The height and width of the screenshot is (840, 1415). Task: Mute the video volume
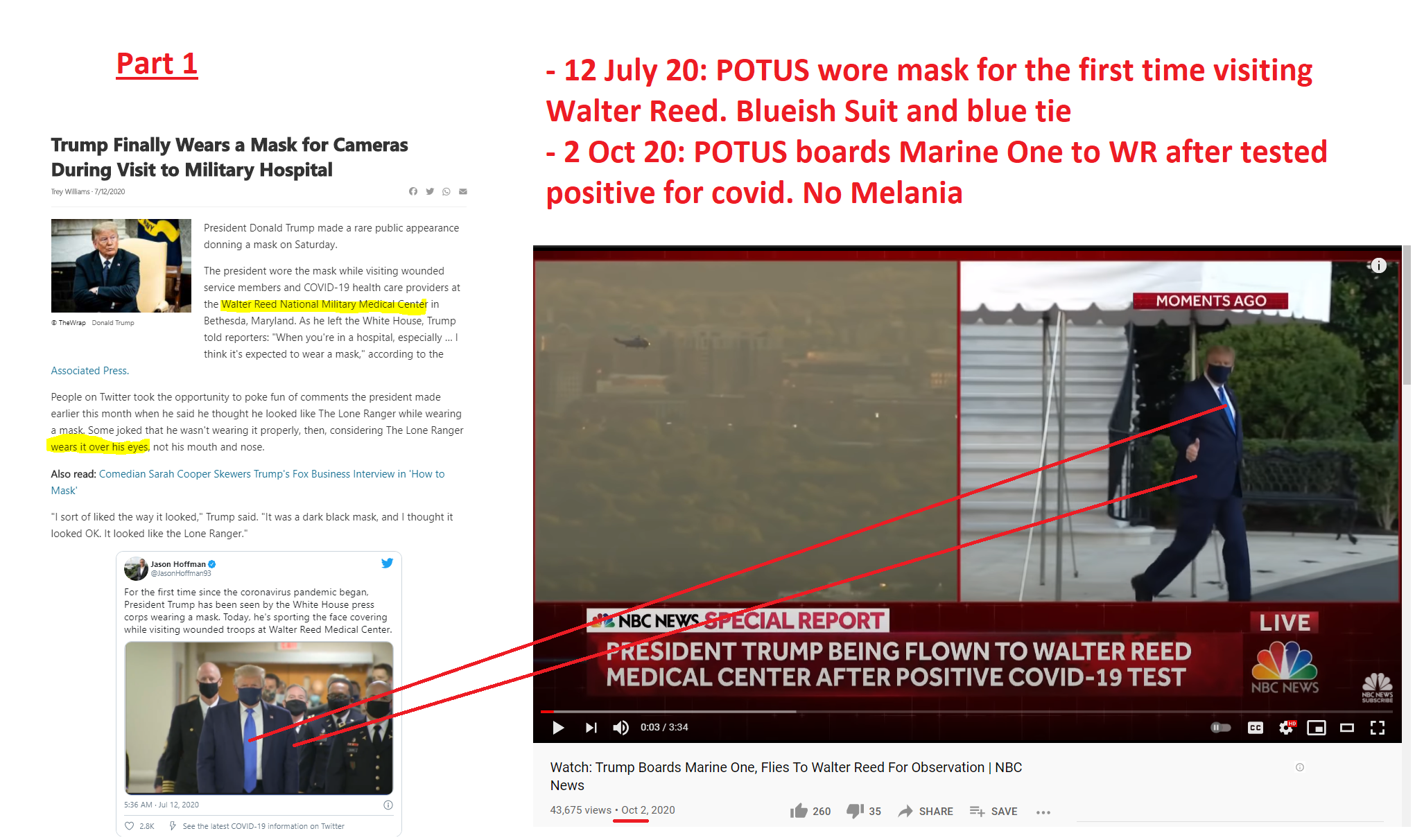point(621,728)
